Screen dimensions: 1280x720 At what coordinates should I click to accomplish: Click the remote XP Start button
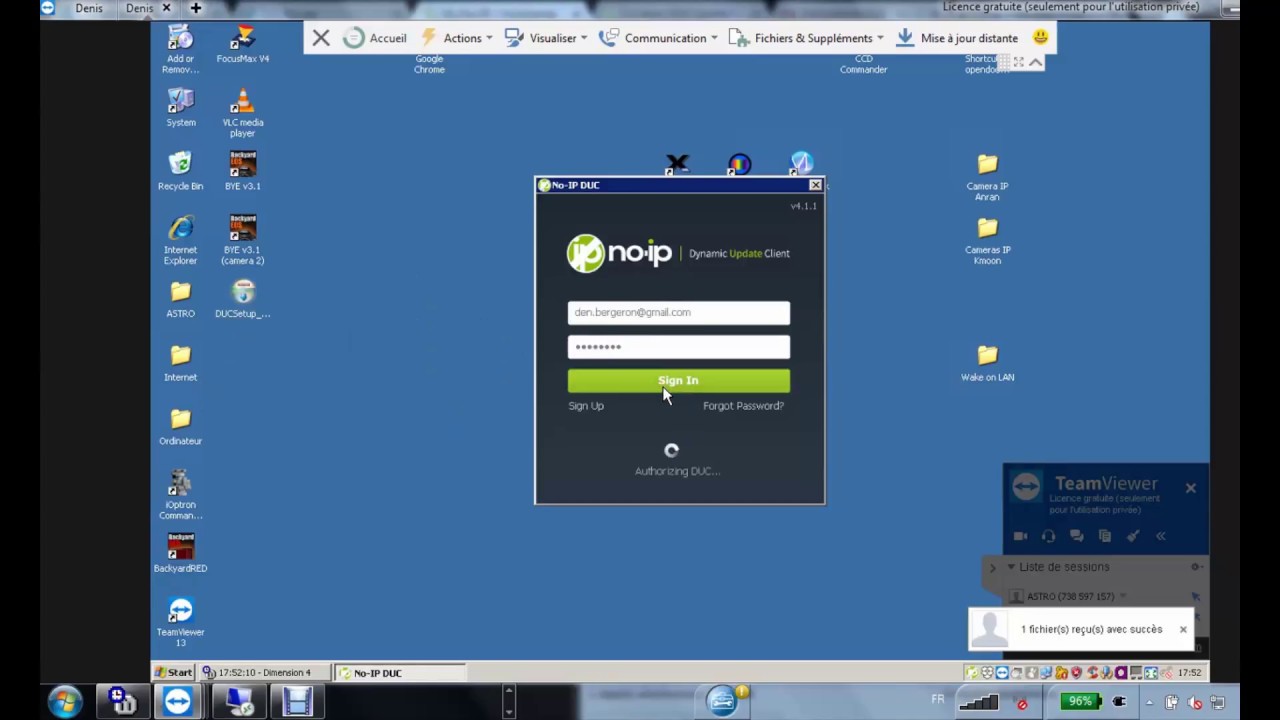coord(173,672)
